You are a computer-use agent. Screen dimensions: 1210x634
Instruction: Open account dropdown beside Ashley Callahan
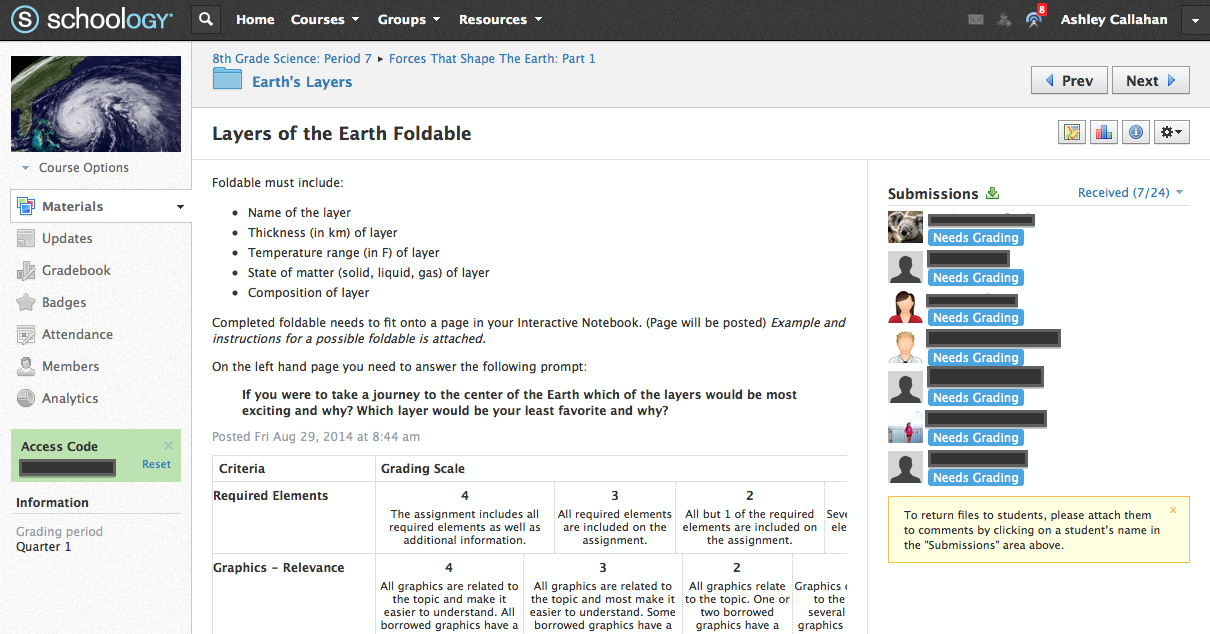pyautogui.click(x=1195, y=20)
